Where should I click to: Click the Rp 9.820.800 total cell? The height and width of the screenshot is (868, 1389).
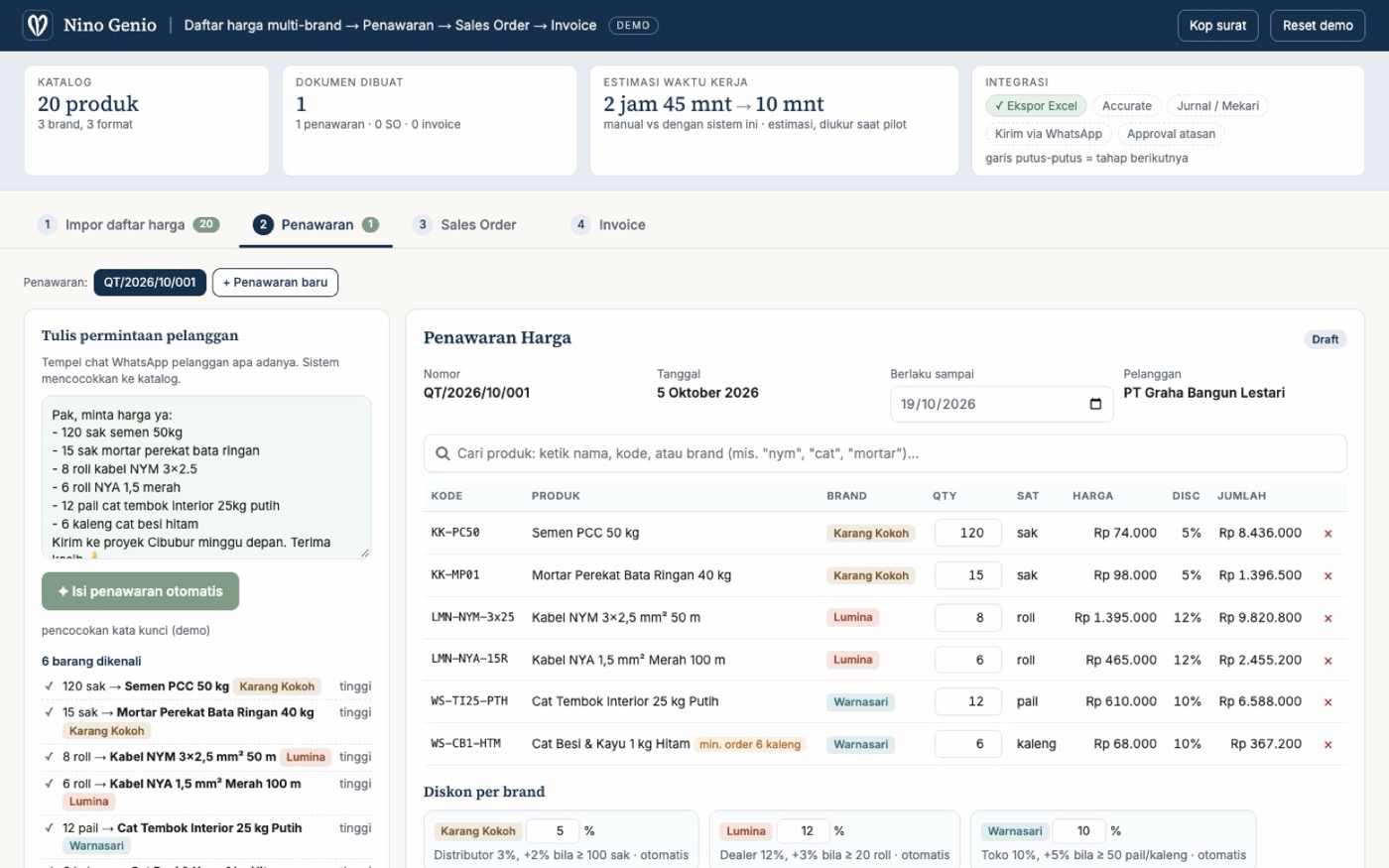click(1260, 617)
